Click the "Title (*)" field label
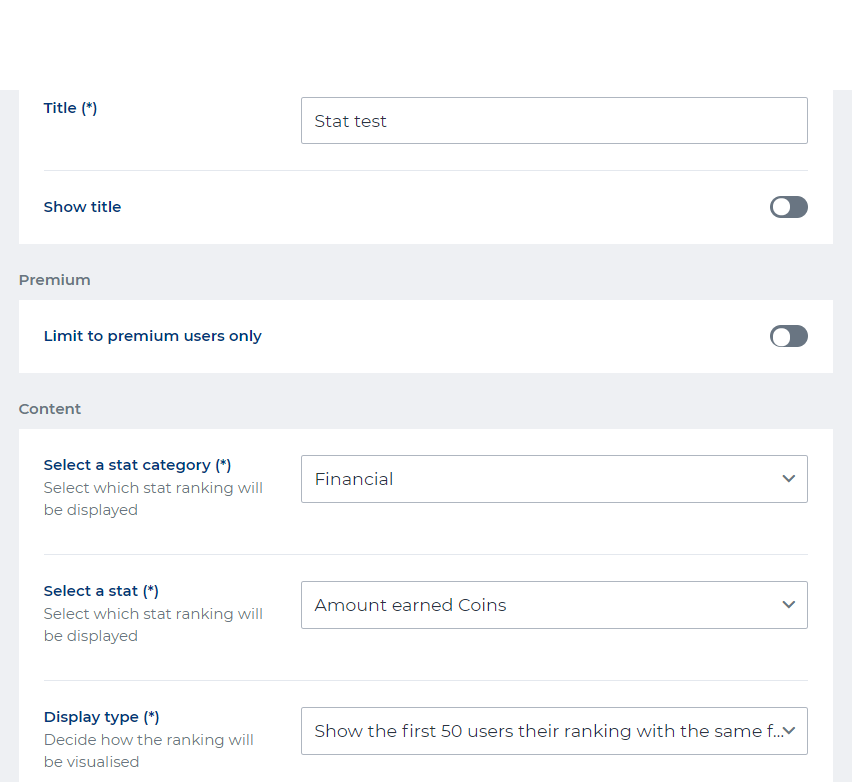852x782 pixels. click(x=70, y=108)
